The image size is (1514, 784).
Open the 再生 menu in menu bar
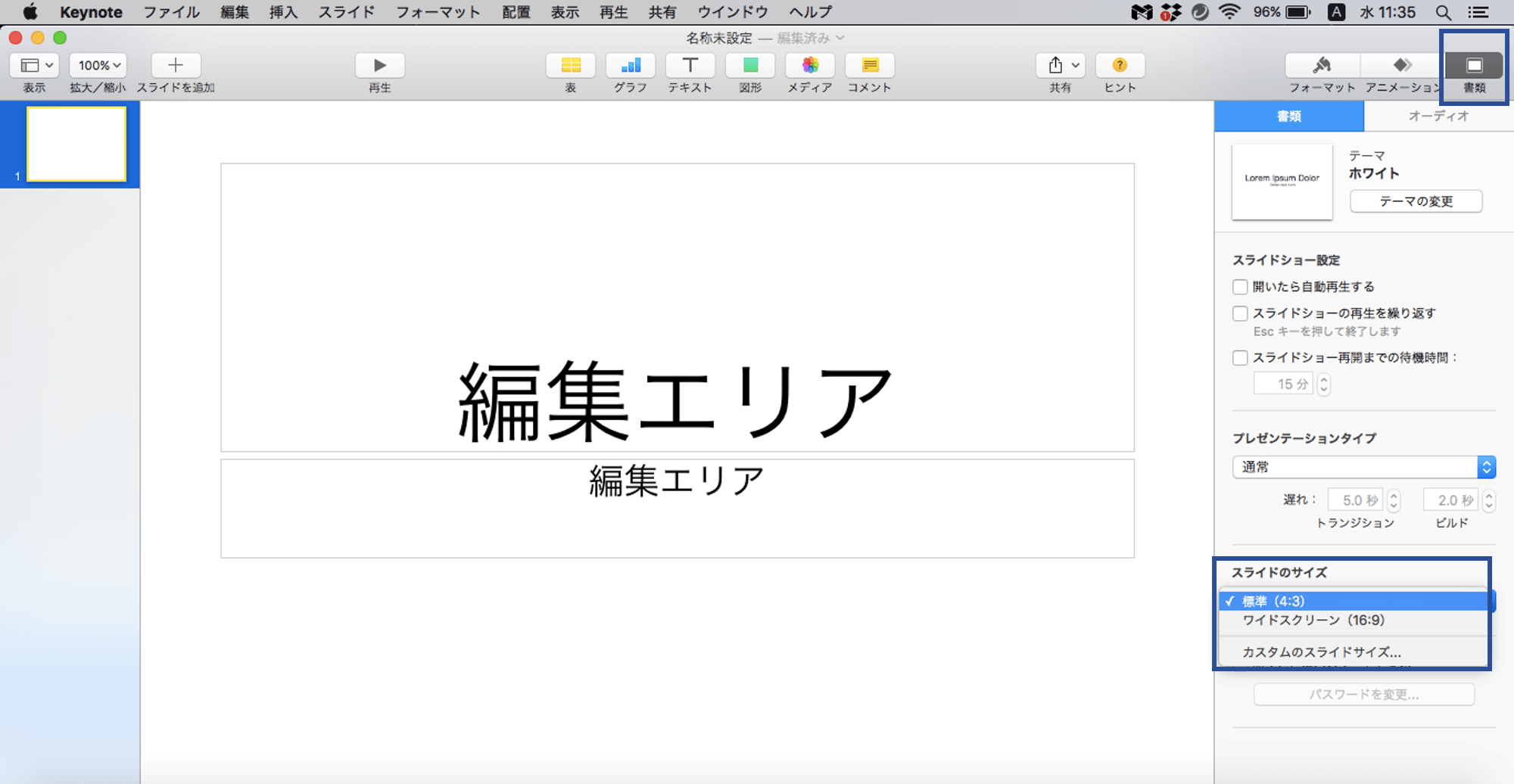point(613,12)
